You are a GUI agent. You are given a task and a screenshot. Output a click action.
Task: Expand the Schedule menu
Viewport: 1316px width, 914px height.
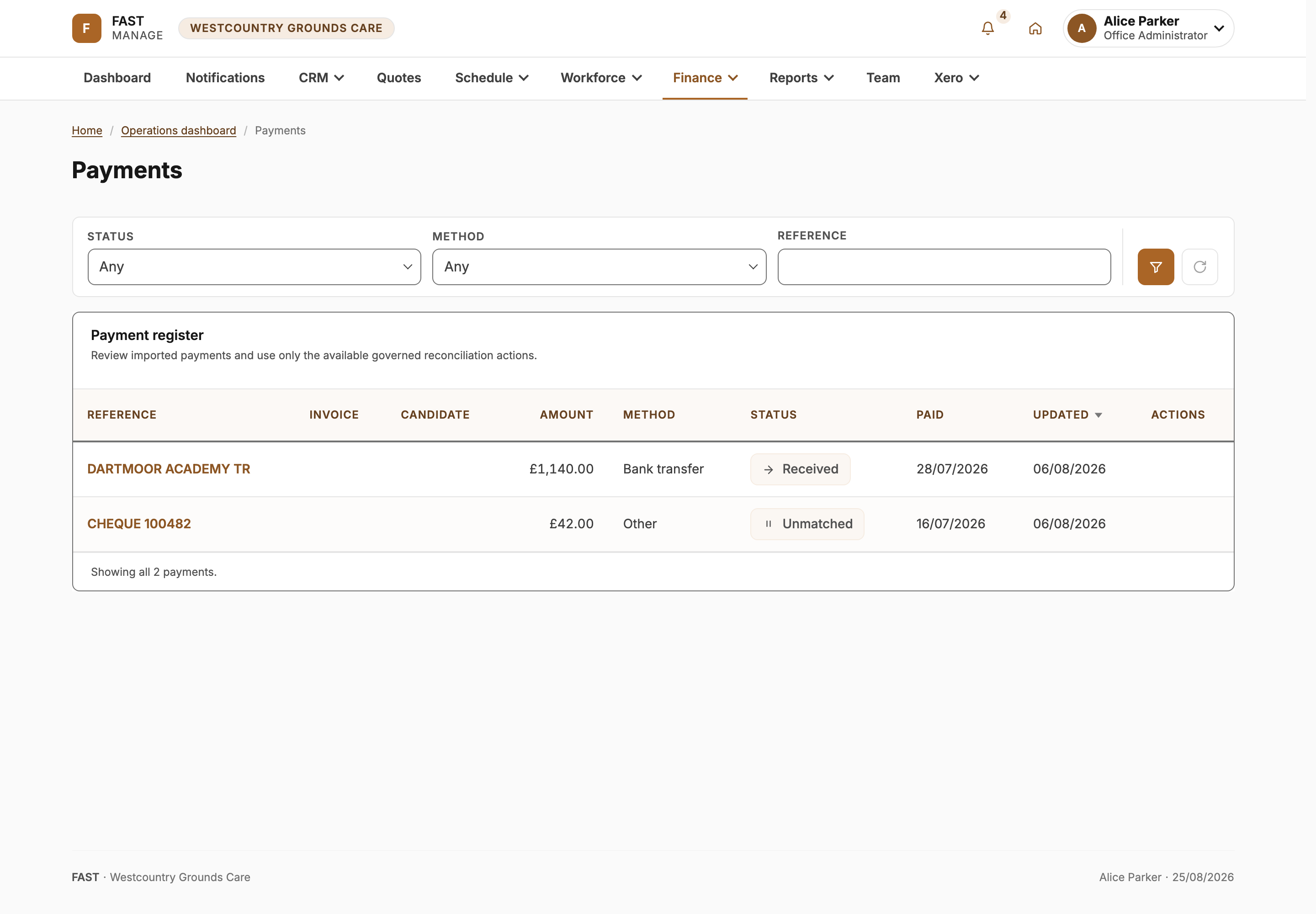coord(491,78)
